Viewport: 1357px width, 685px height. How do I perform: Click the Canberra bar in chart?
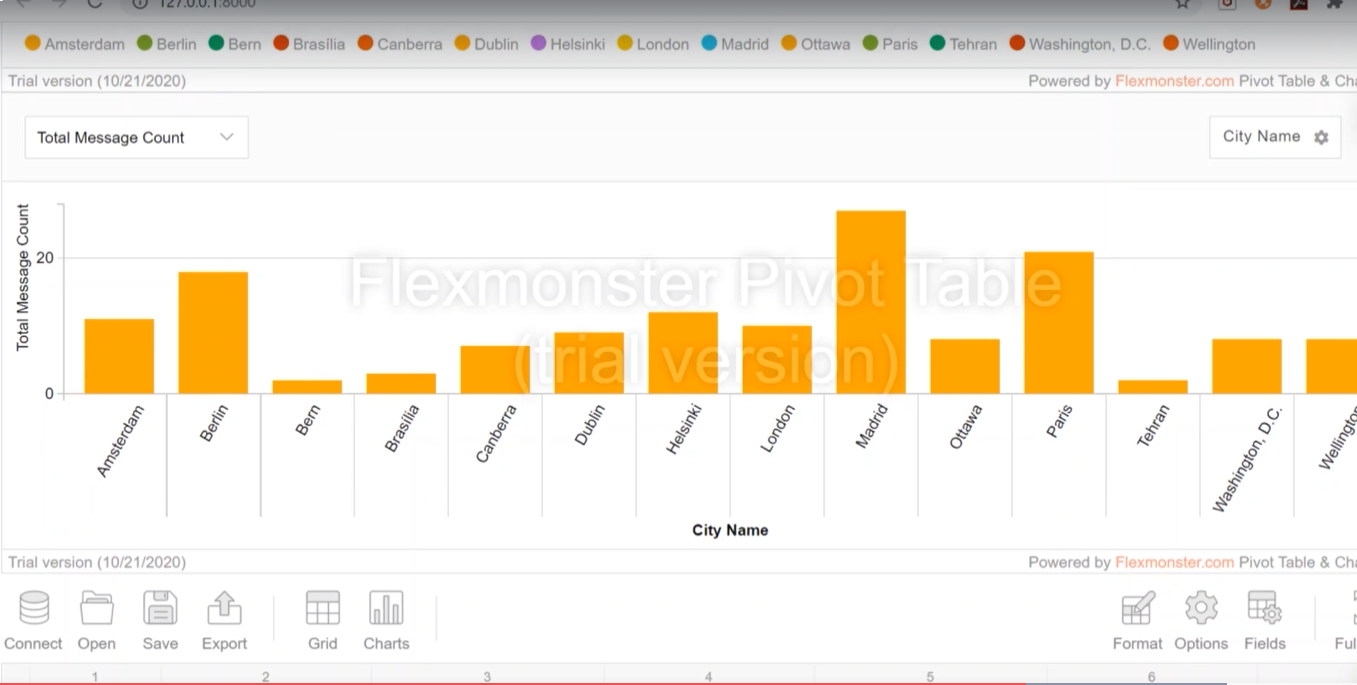(495, 370)
